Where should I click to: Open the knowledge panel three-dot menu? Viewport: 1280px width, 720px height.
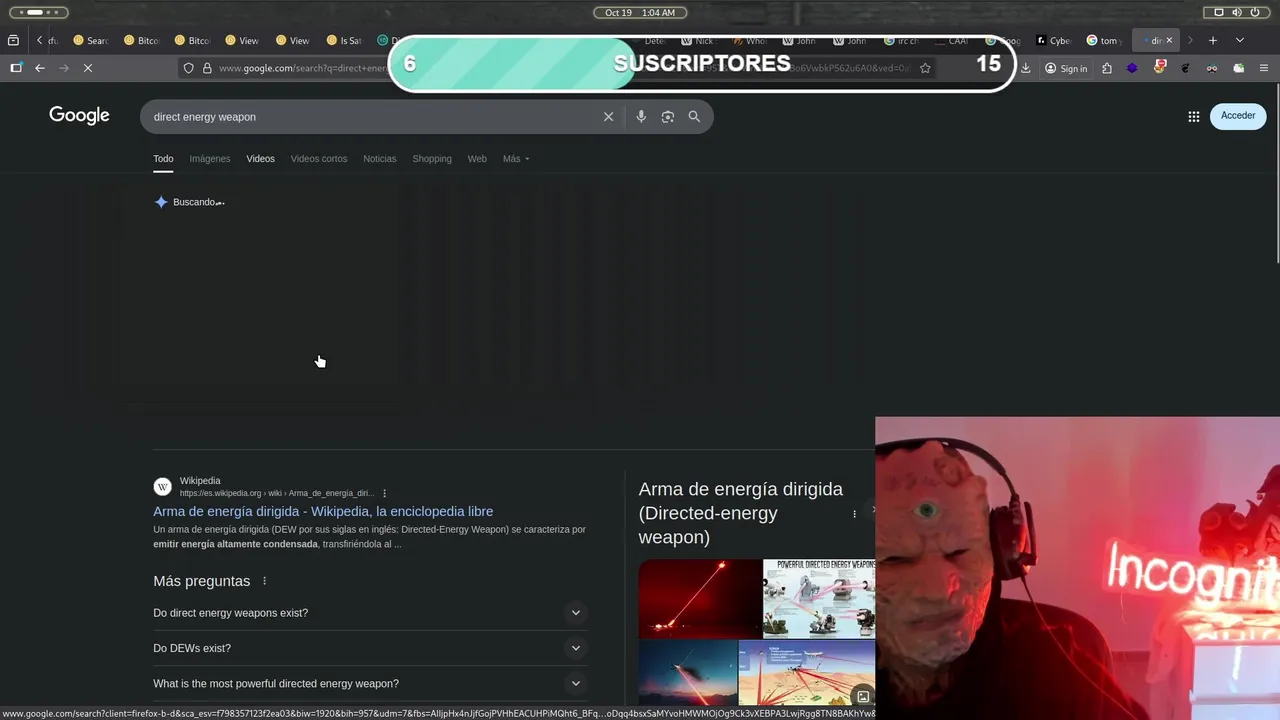[854, 514]
